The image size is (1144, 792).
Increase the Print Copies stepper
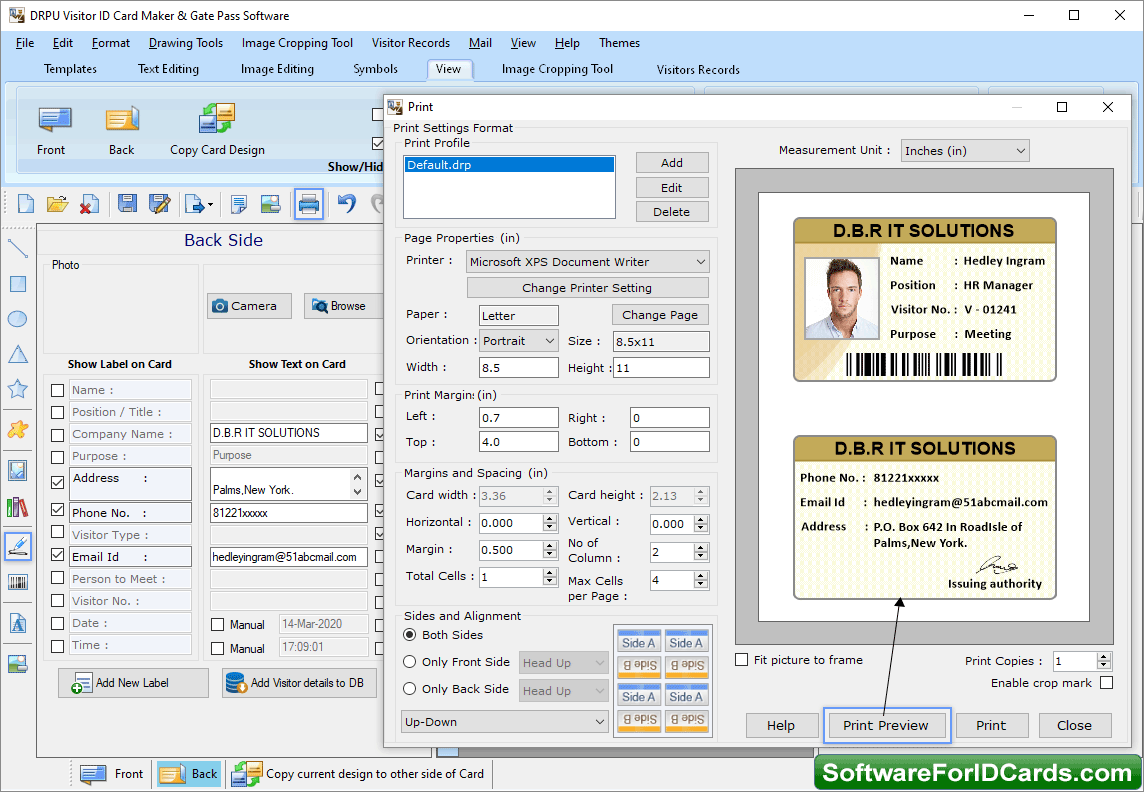coord(1105,657)
